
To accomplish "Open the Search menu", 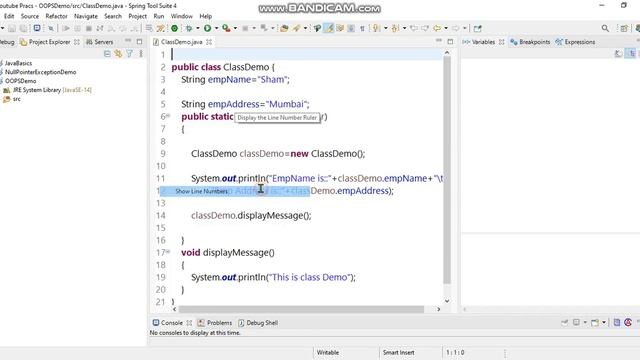I will point(113,16).
